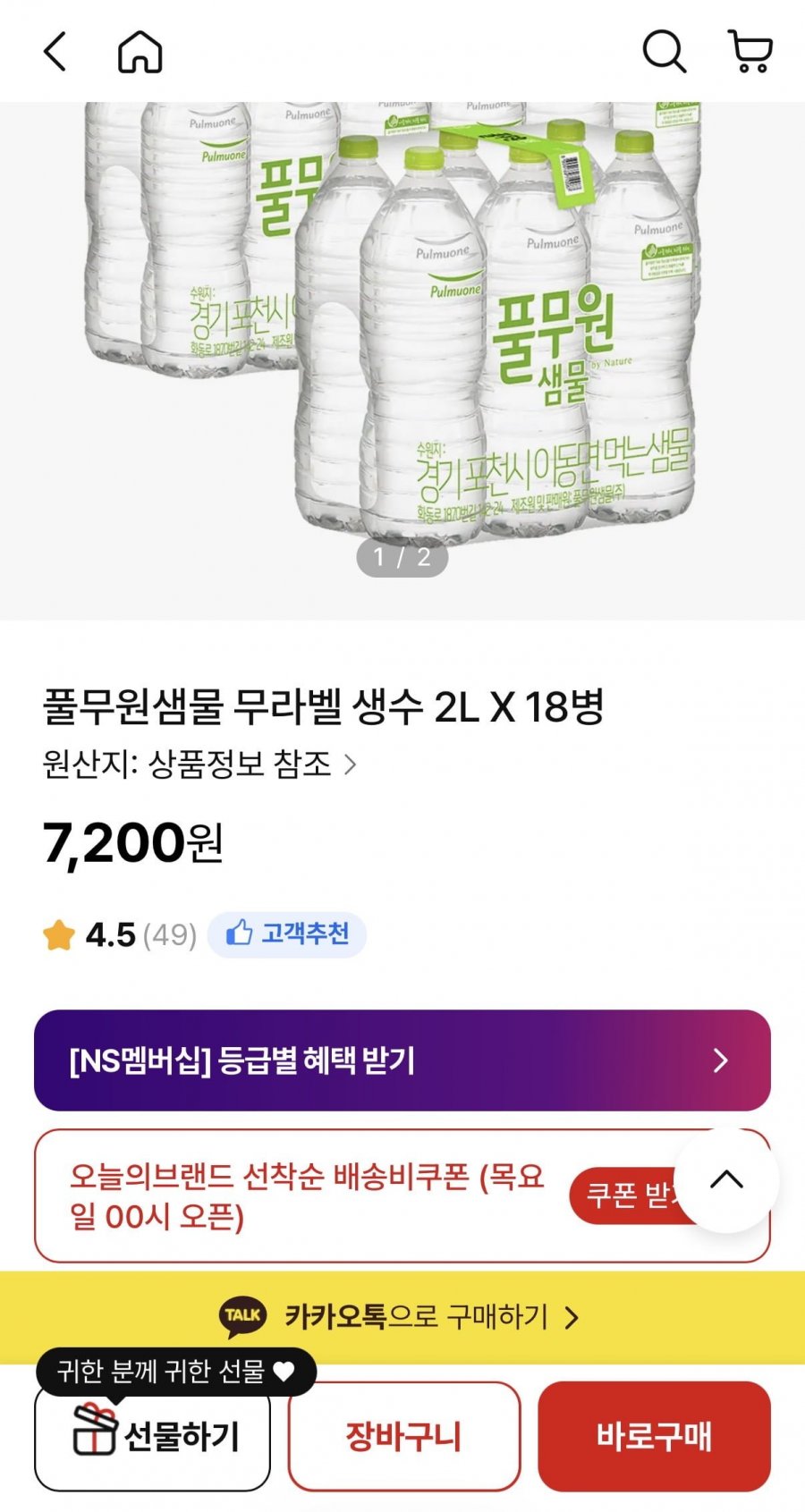Open search with magnifier icon

(x=664, y=52)
